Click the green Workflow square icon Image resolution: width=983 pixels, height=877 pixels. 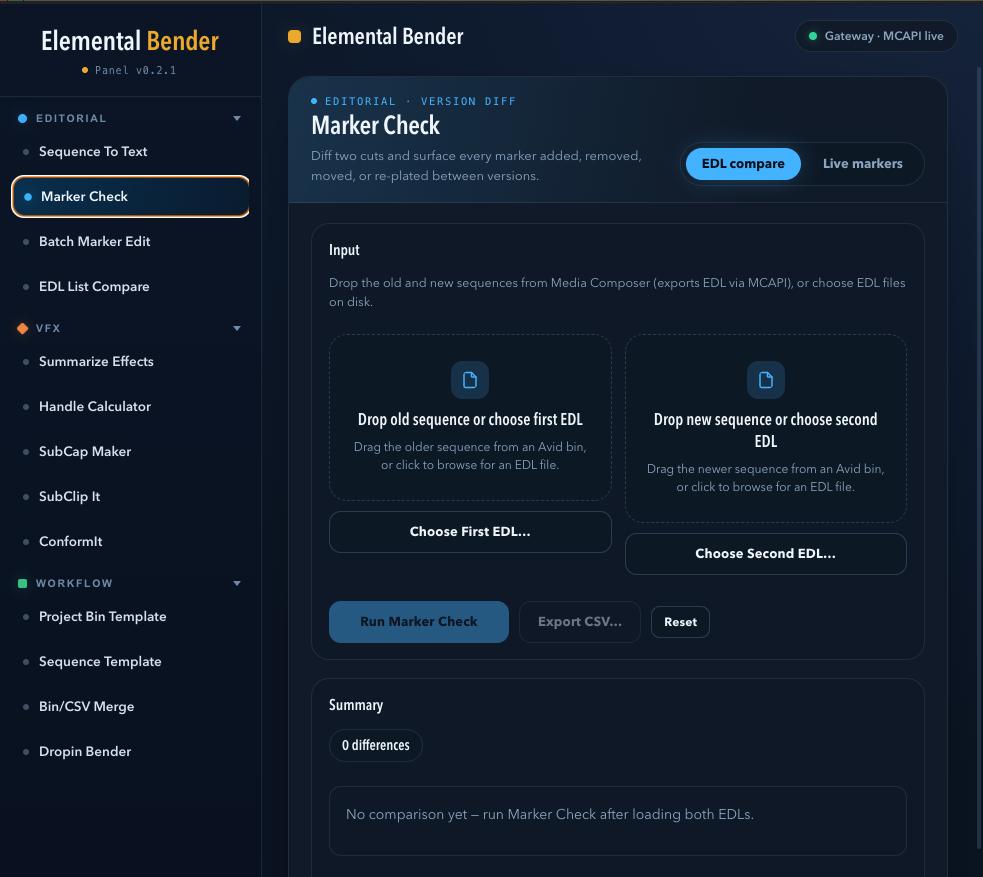pyautogui.click(x=23, y=584)
